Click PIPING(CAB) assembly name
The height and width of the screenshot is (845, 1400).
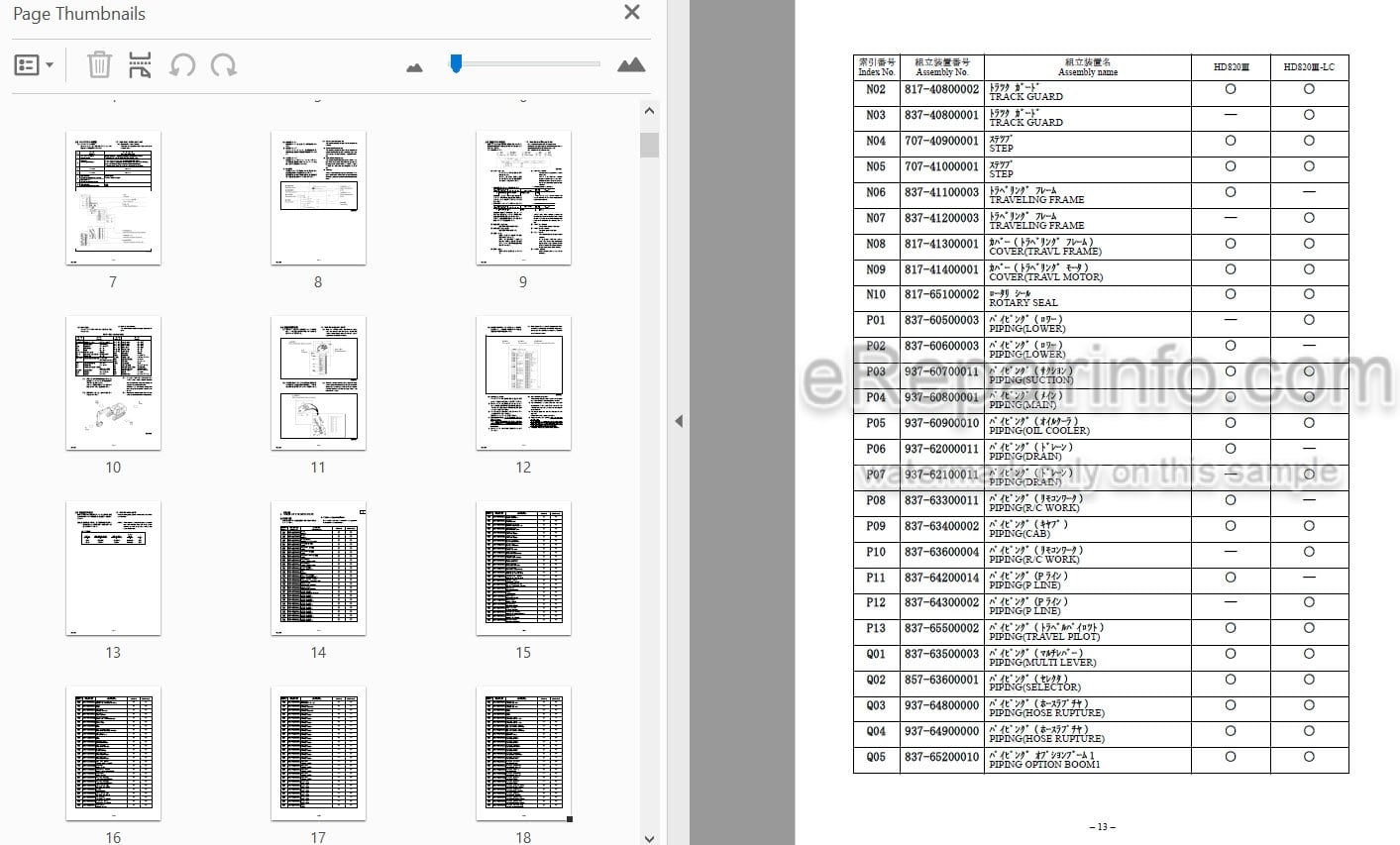[x=1019, y=533]
